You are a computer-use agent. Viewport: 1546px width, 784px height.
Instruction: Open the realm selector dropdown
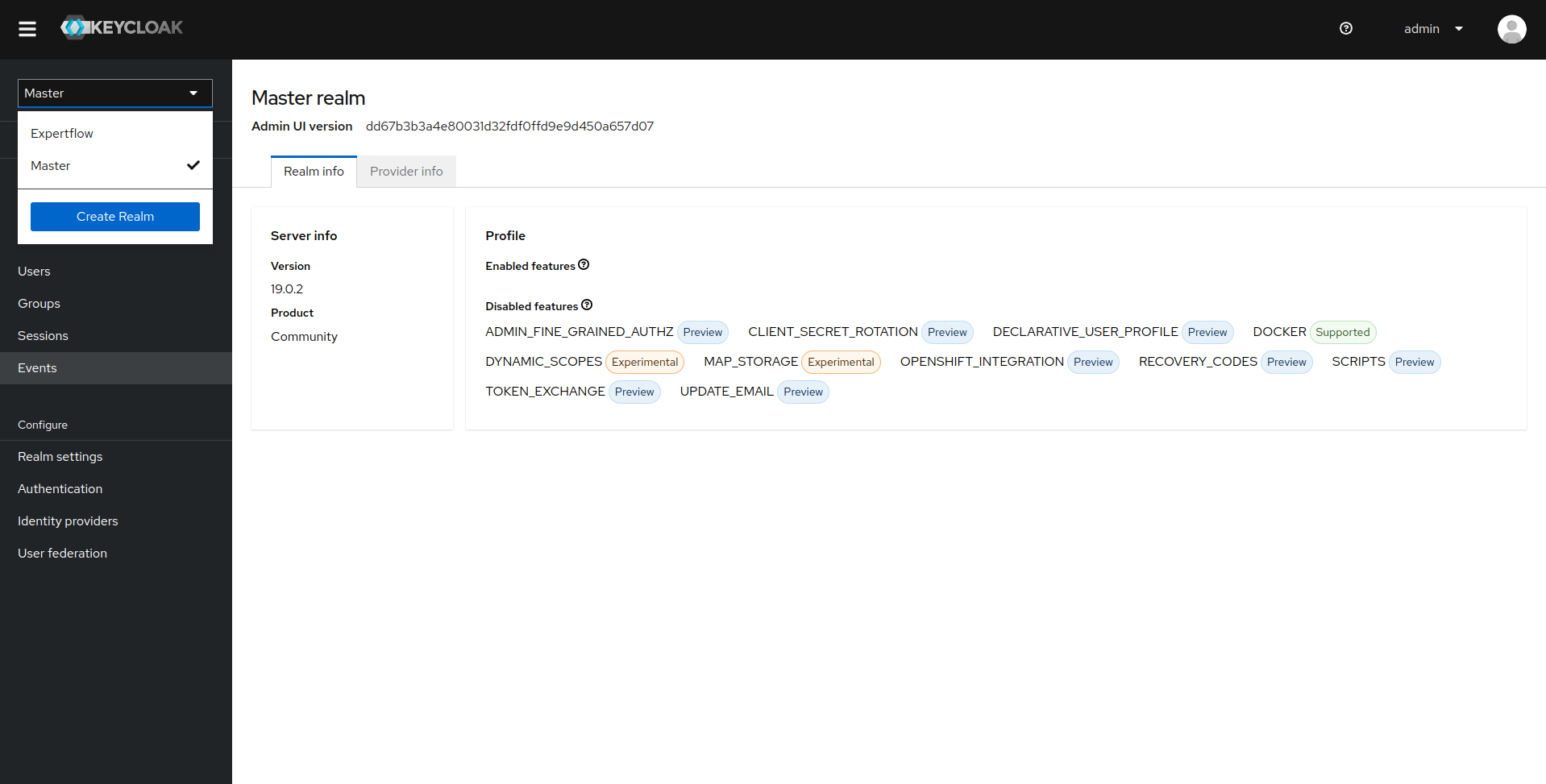tap(114, 93)
